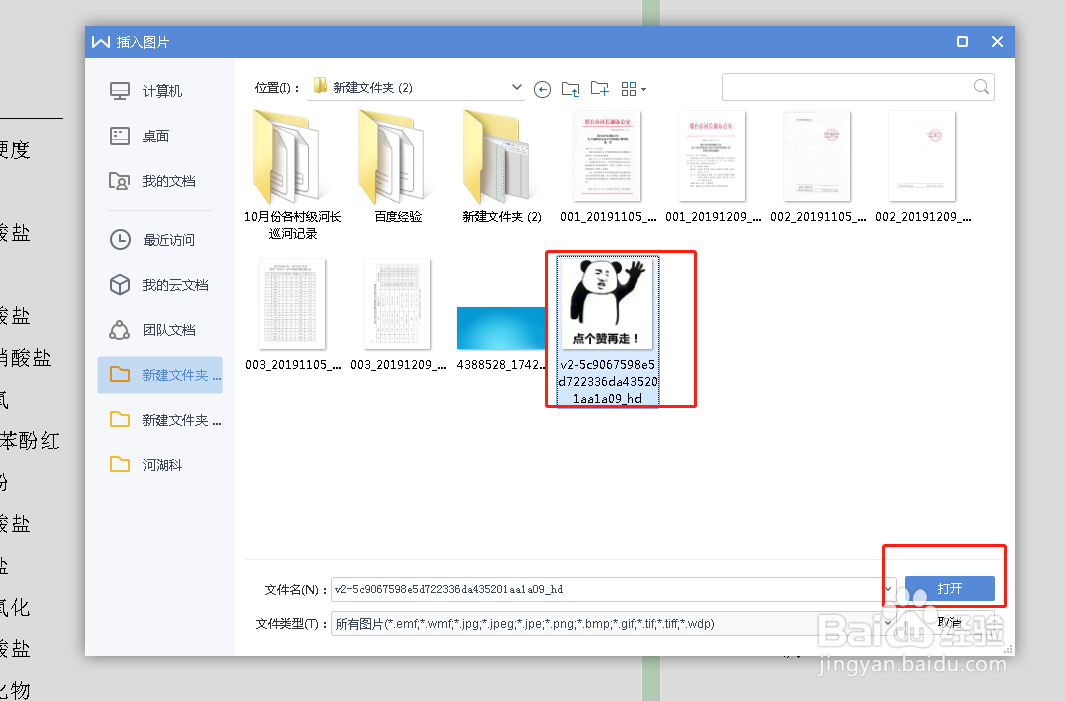Click the 取消 button
The width and height of the screenshot is (1065, 701).
[x=950, y=622]
